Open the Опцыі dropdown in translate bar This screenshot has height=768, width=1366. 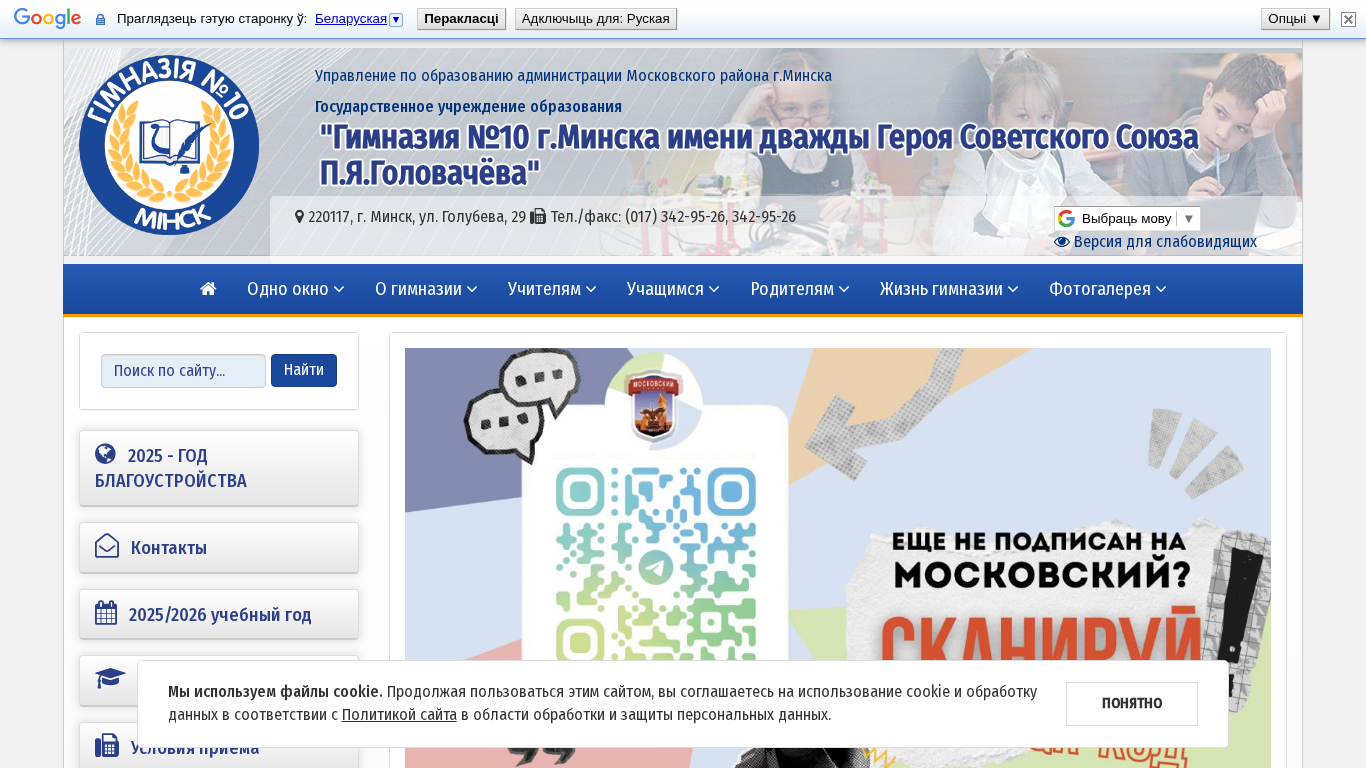tap(1295, 19)
